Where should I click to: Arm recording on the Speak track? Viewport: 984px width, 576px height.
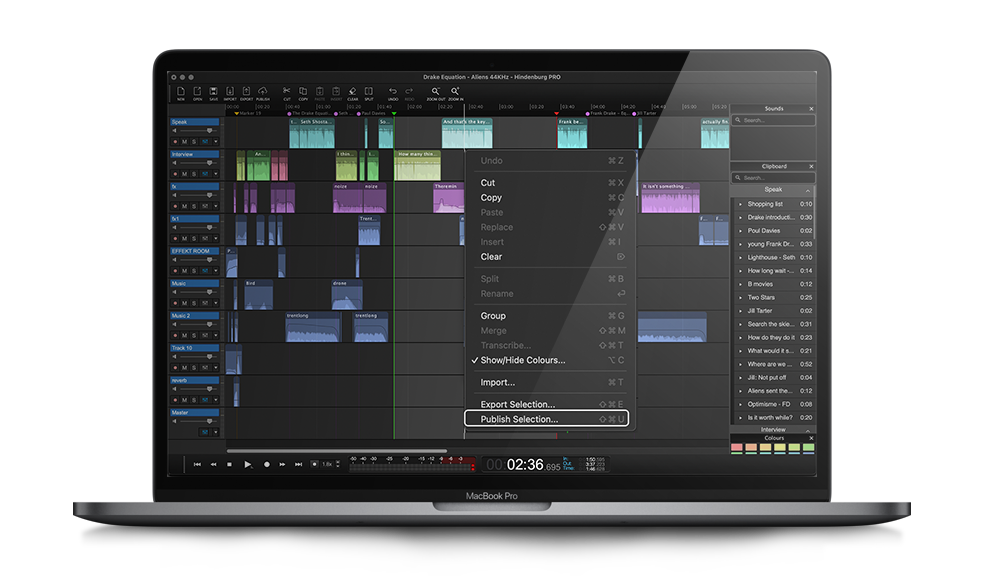tap(175, 142)
